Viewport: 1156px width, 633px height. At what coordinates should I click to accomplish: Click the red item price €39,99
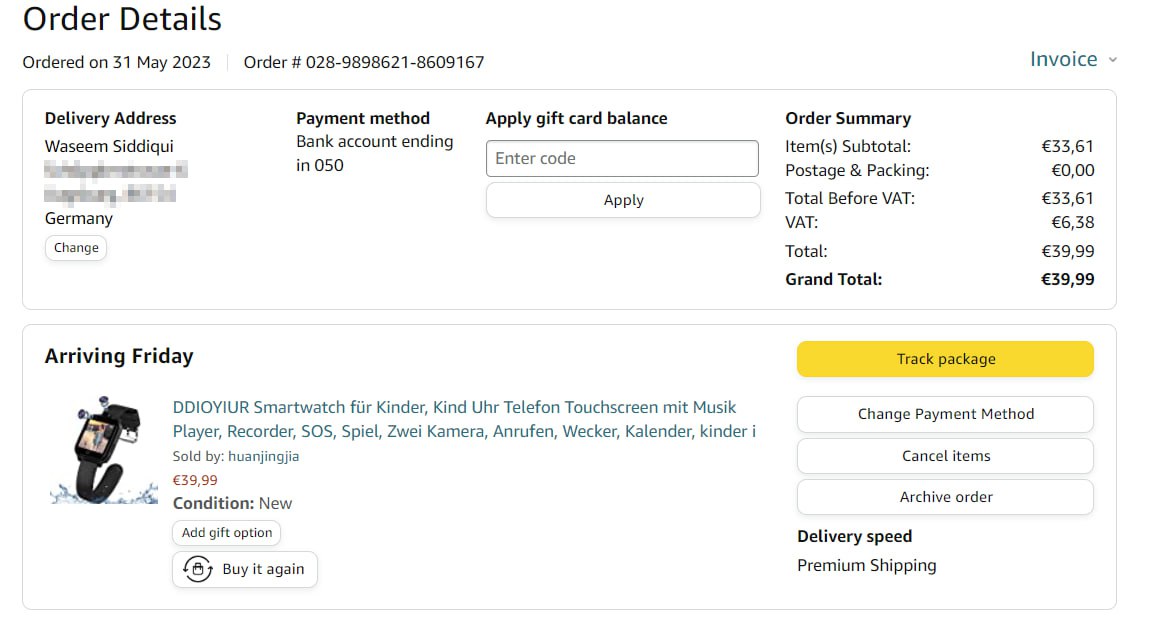[195, 480]
